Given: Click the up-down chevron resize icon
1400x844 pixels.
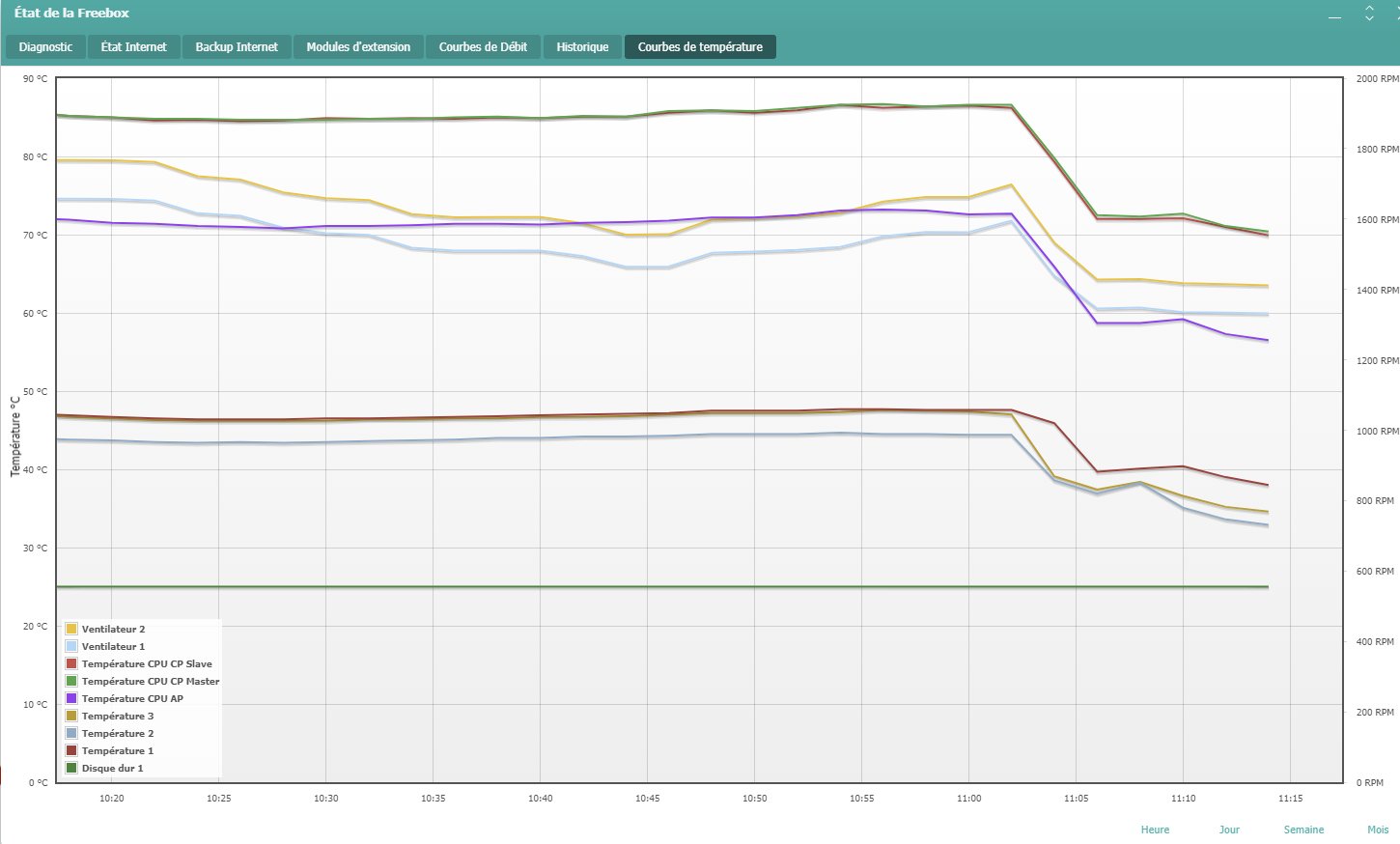Looking at the screenshot, I should pyautogui.click(x=1369, y=13).
